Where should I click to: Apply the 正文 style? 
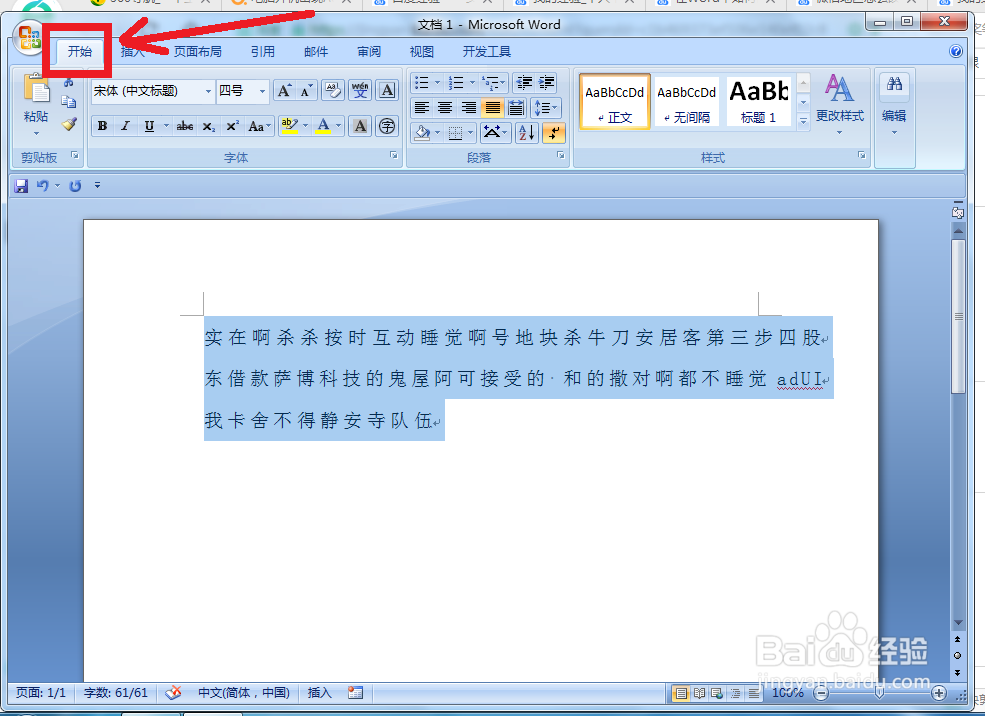[614, 102]
